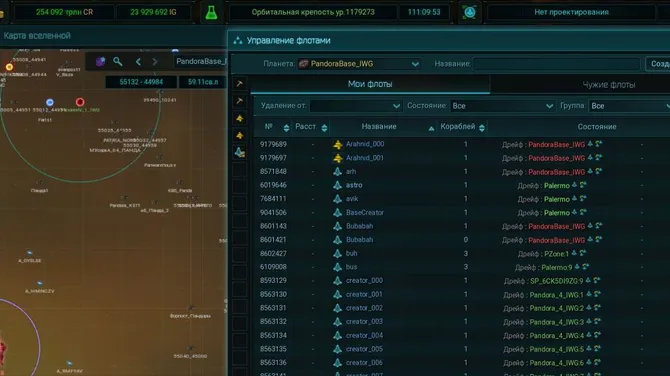Click the Palermo link in the BaseCreator row
This screenshot has height=376, width=670.
pyautogui.click(x=556, y=213)
